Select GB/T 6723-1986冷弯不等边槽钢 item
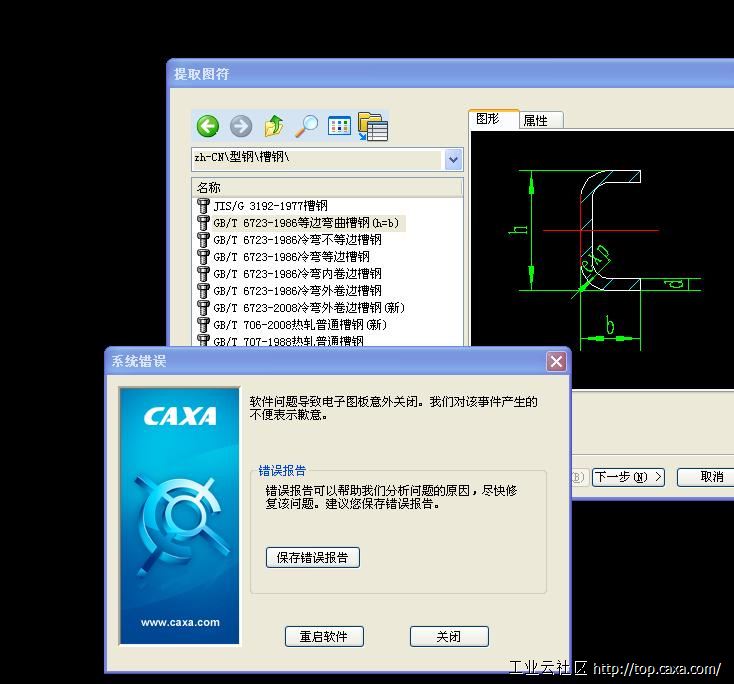 click(297, 240)
